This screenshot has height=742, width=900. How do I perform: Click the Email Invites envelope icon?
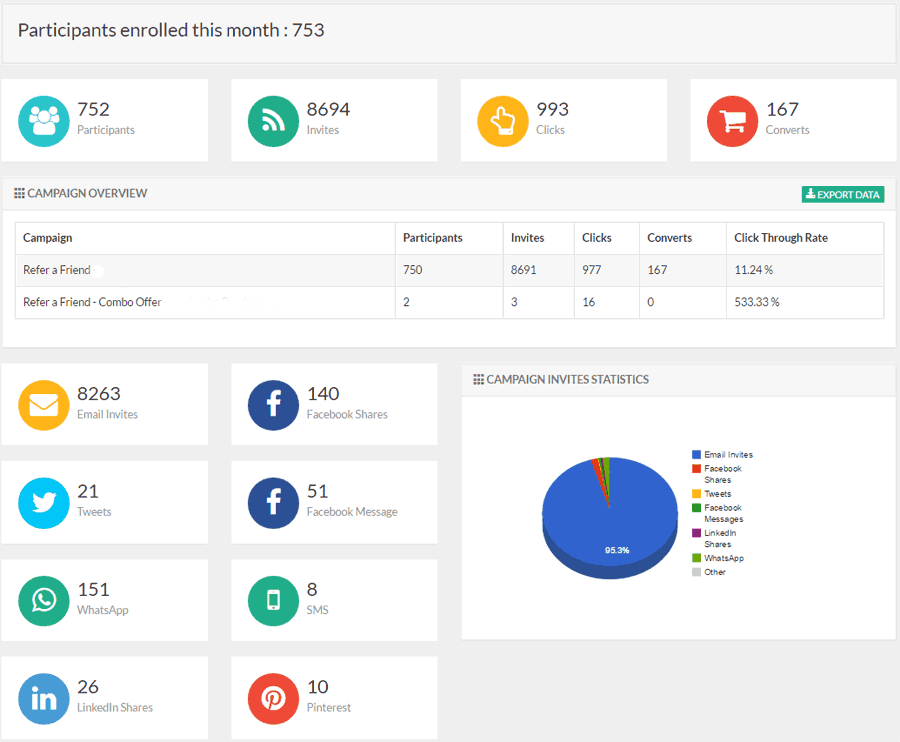44,405
